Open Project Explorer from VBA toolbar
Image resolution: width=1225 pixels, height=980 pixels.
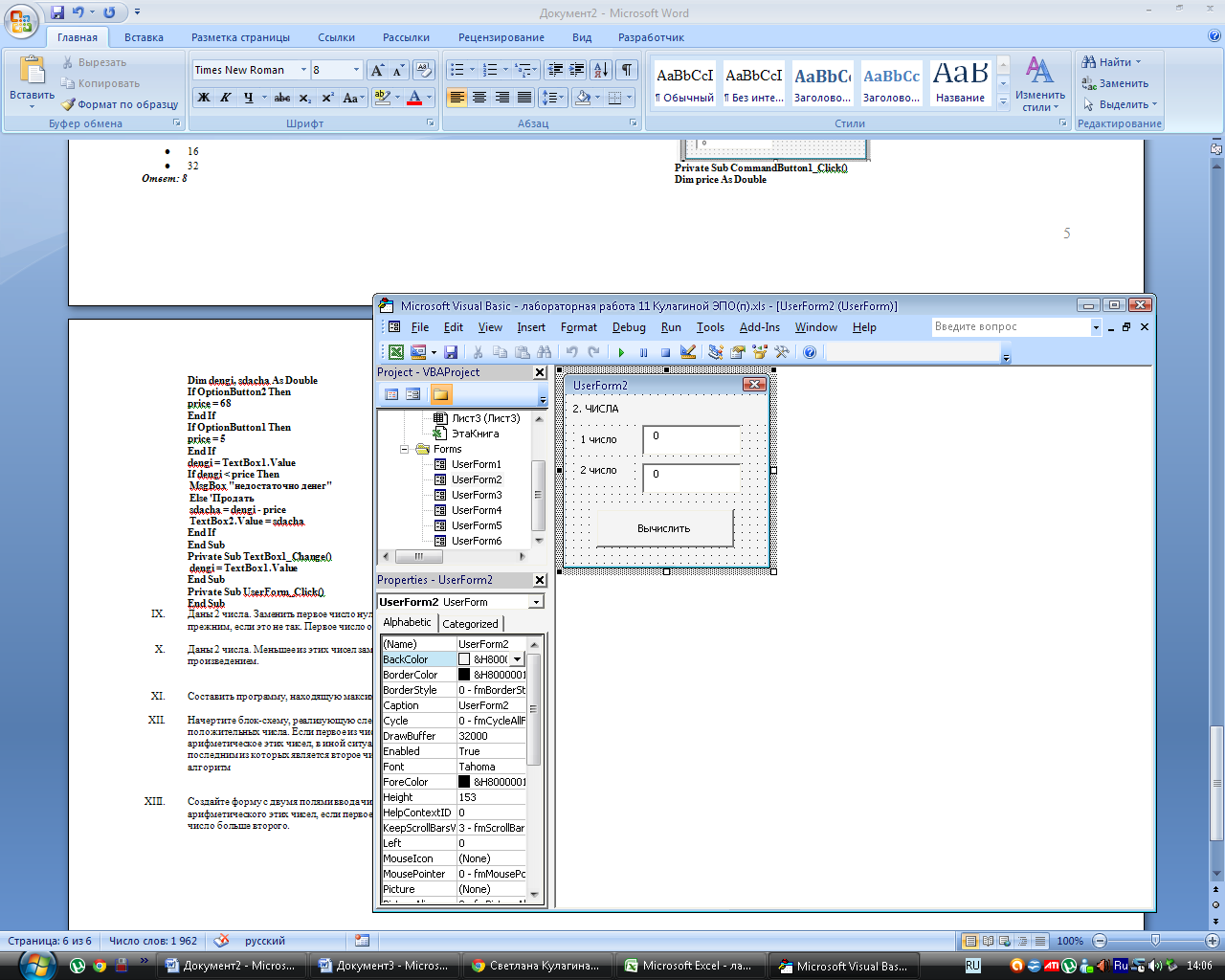(x=715, y=352)
